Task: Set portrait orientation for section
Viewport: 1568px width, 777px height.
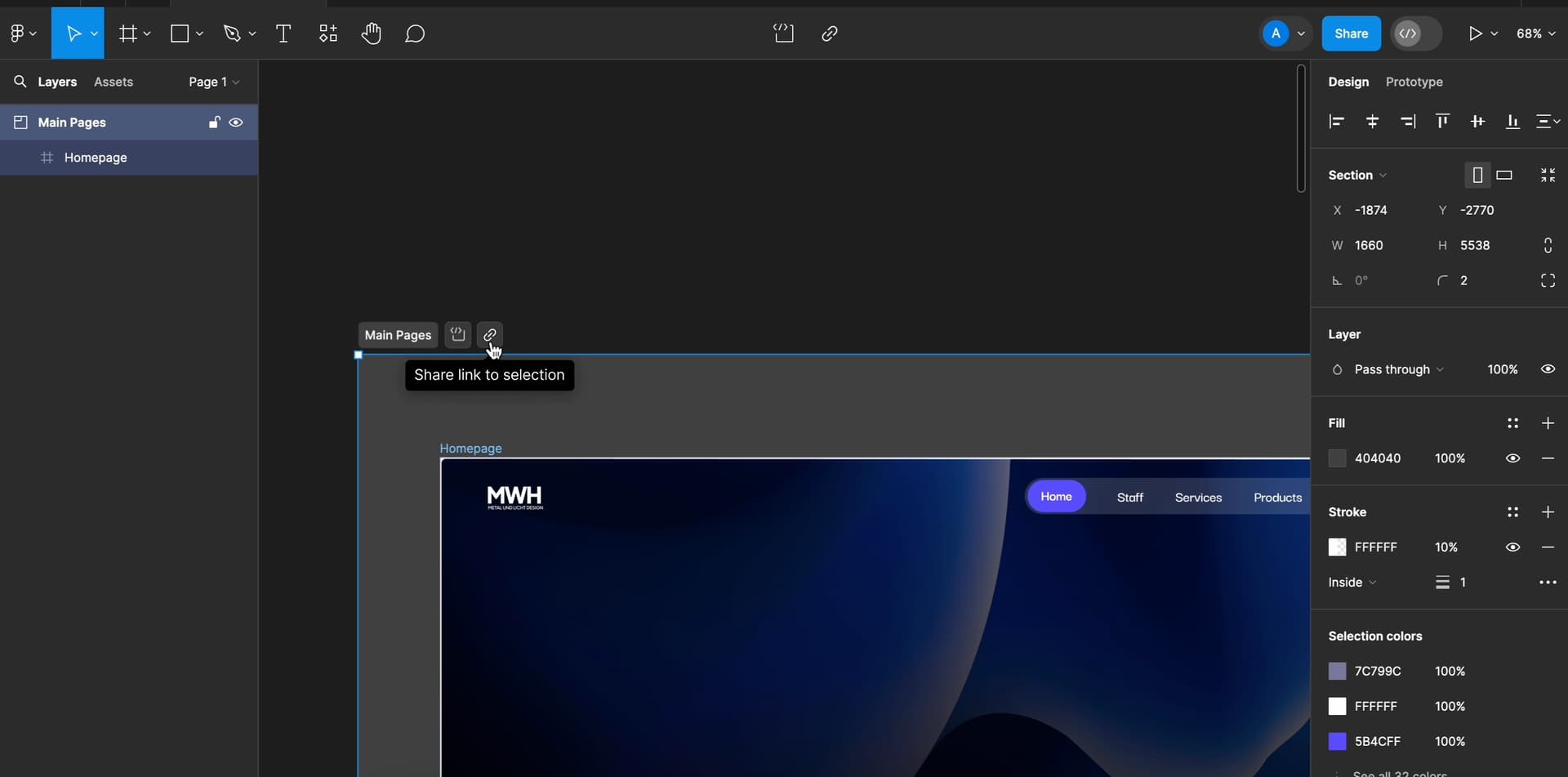Action: pyautogui.click(x=1477, y=175)
